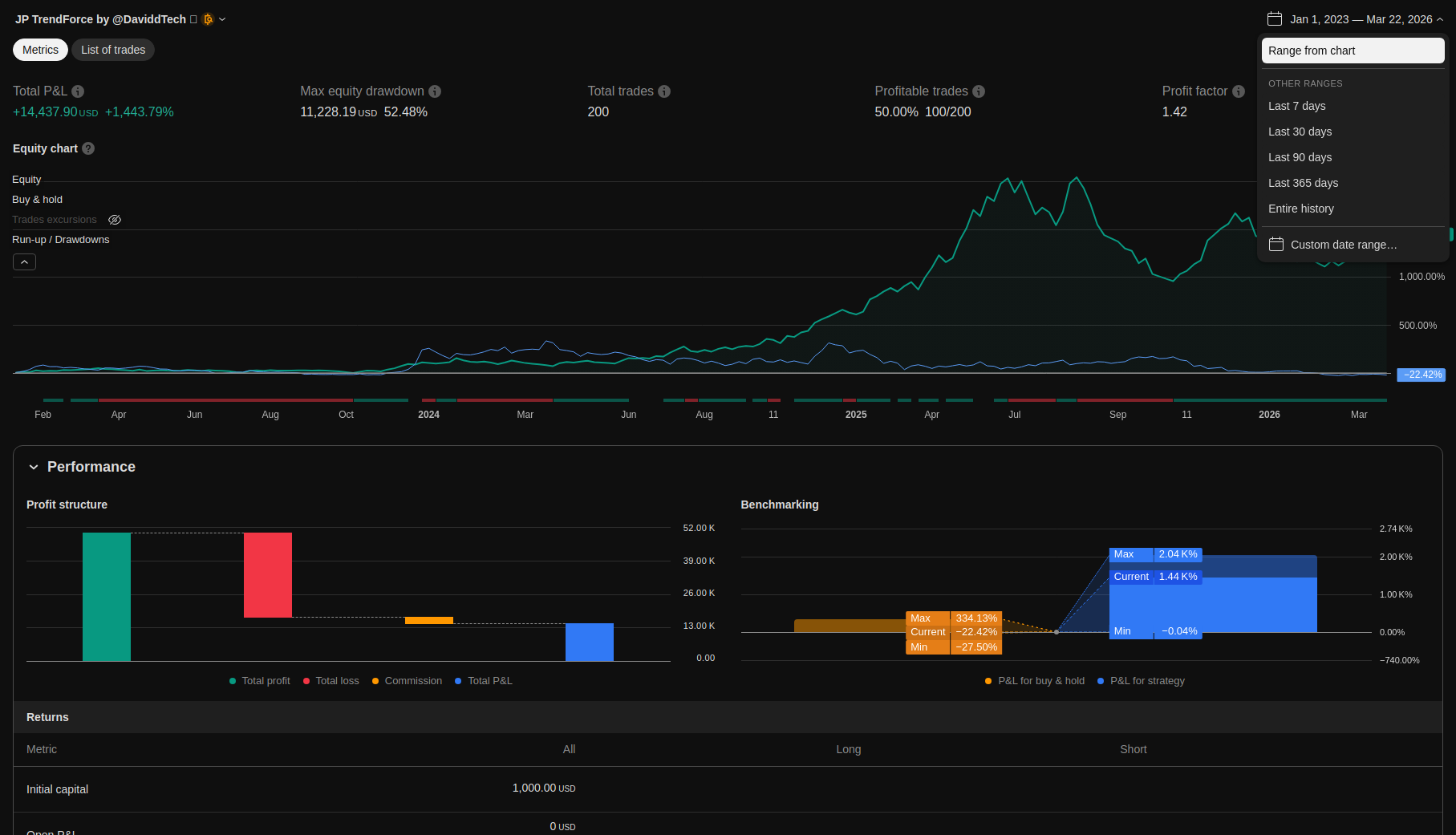The image size is (1456, 835).
Task: Click the Profitable trades info icon
Action: pyautogui.click(x=979, y=91)
